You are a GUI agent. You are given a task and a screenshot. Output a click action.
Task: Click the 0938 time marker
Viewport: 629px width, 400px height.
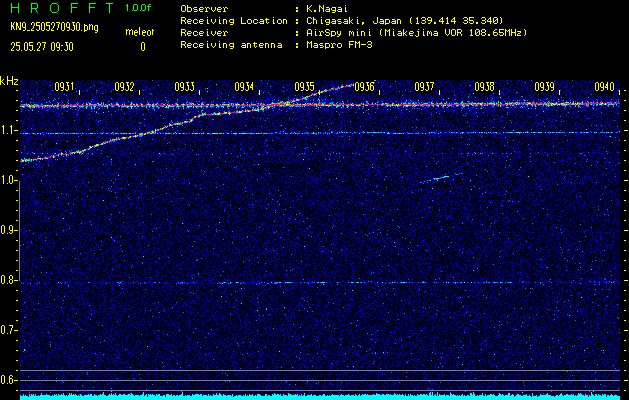(x=484, y=87)
